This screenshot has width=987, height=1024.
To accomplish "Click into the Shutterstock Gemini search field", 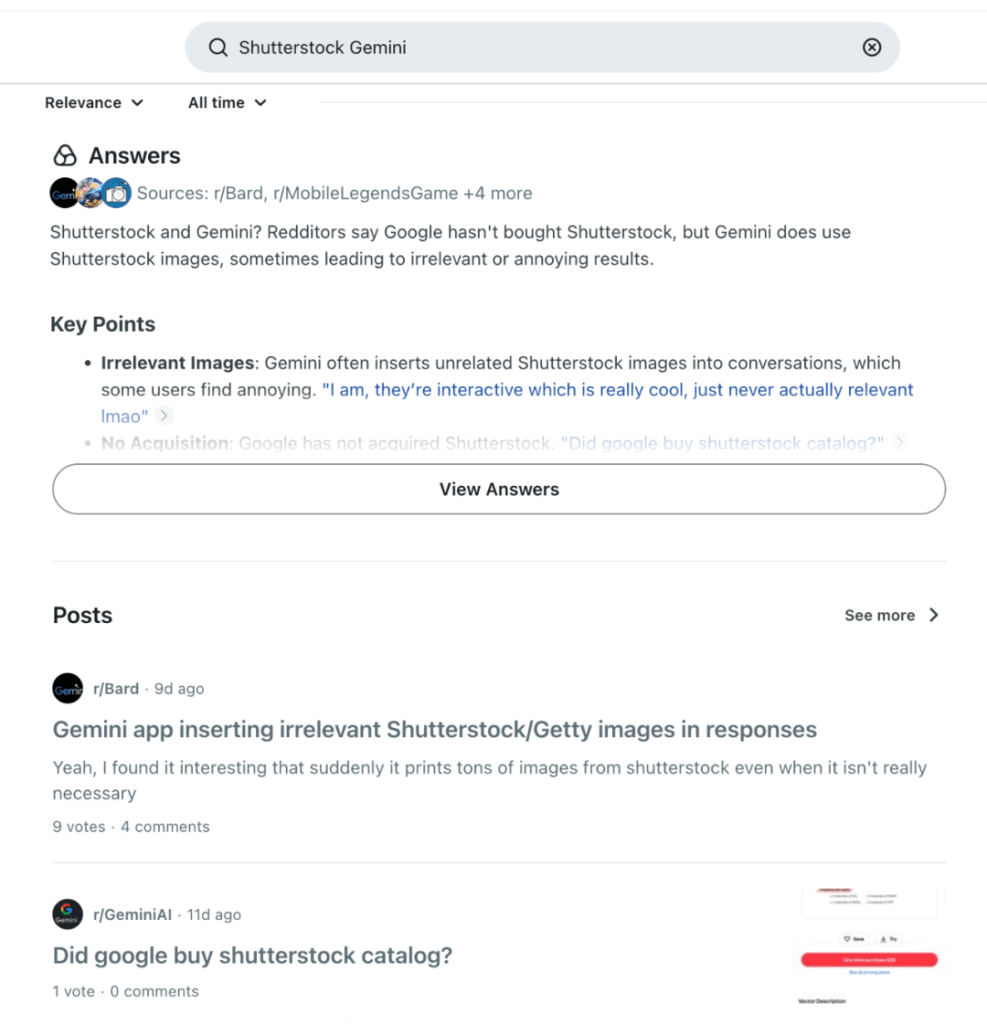I will [540, 48].
